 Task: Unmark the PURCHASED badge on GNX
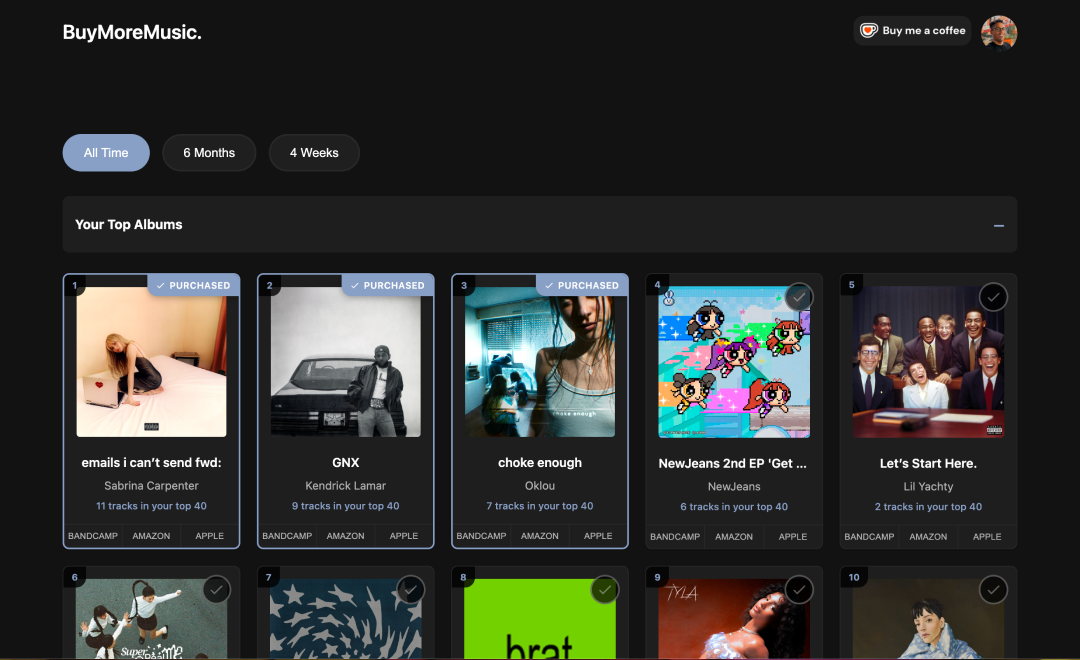(388, 285)
